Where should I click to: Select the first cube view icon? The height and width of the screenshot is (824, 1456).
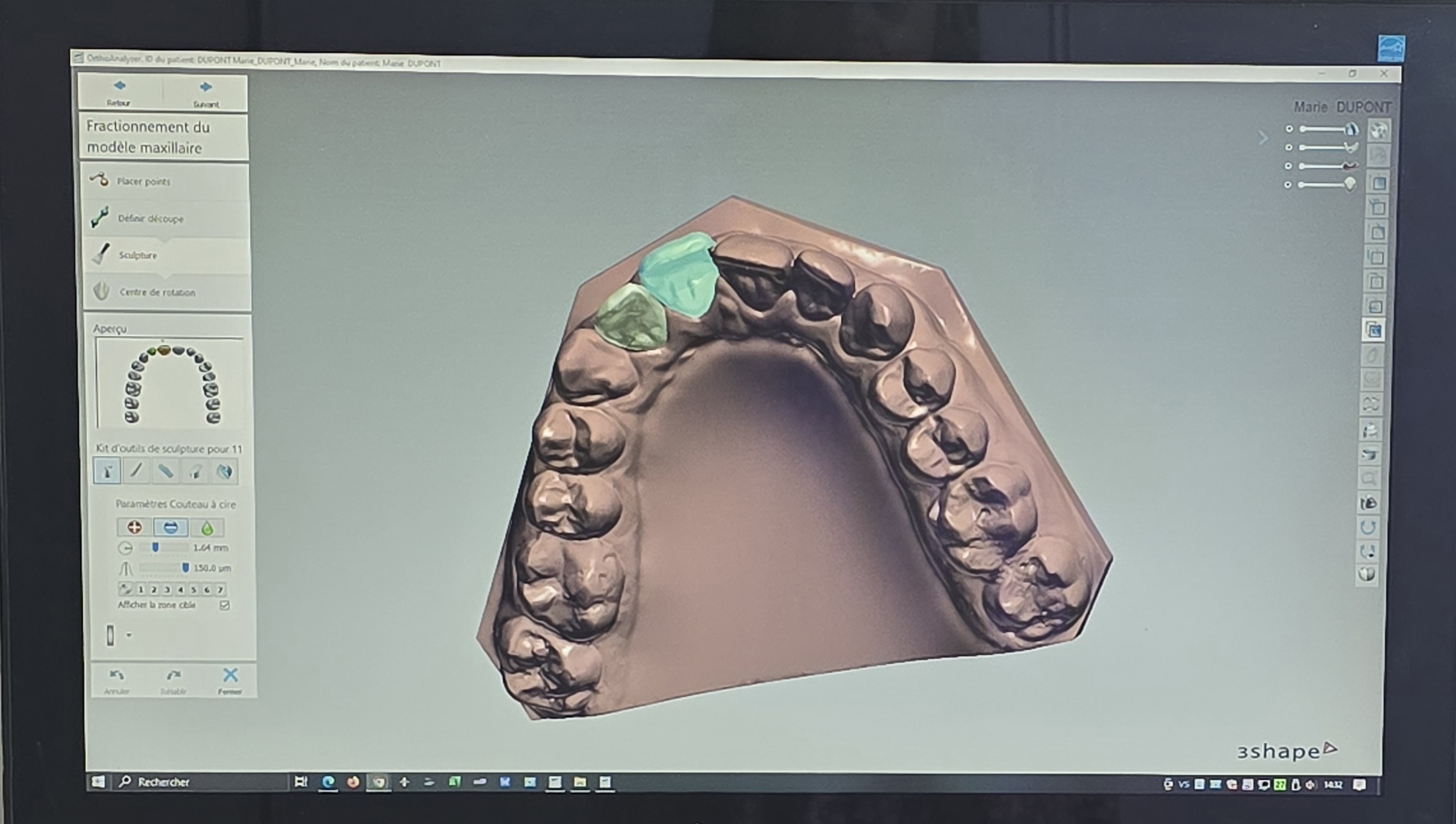[x=1379, y=183]
